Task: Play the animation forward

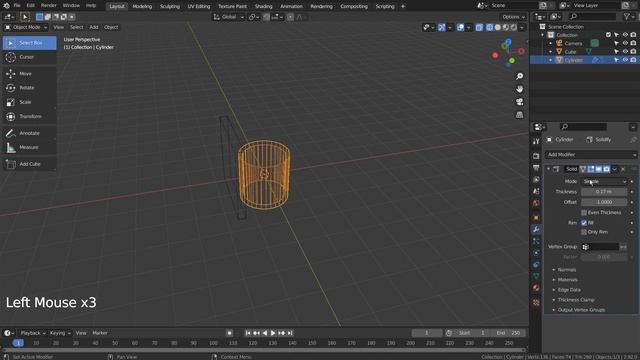Action: [x=273, y=333]
